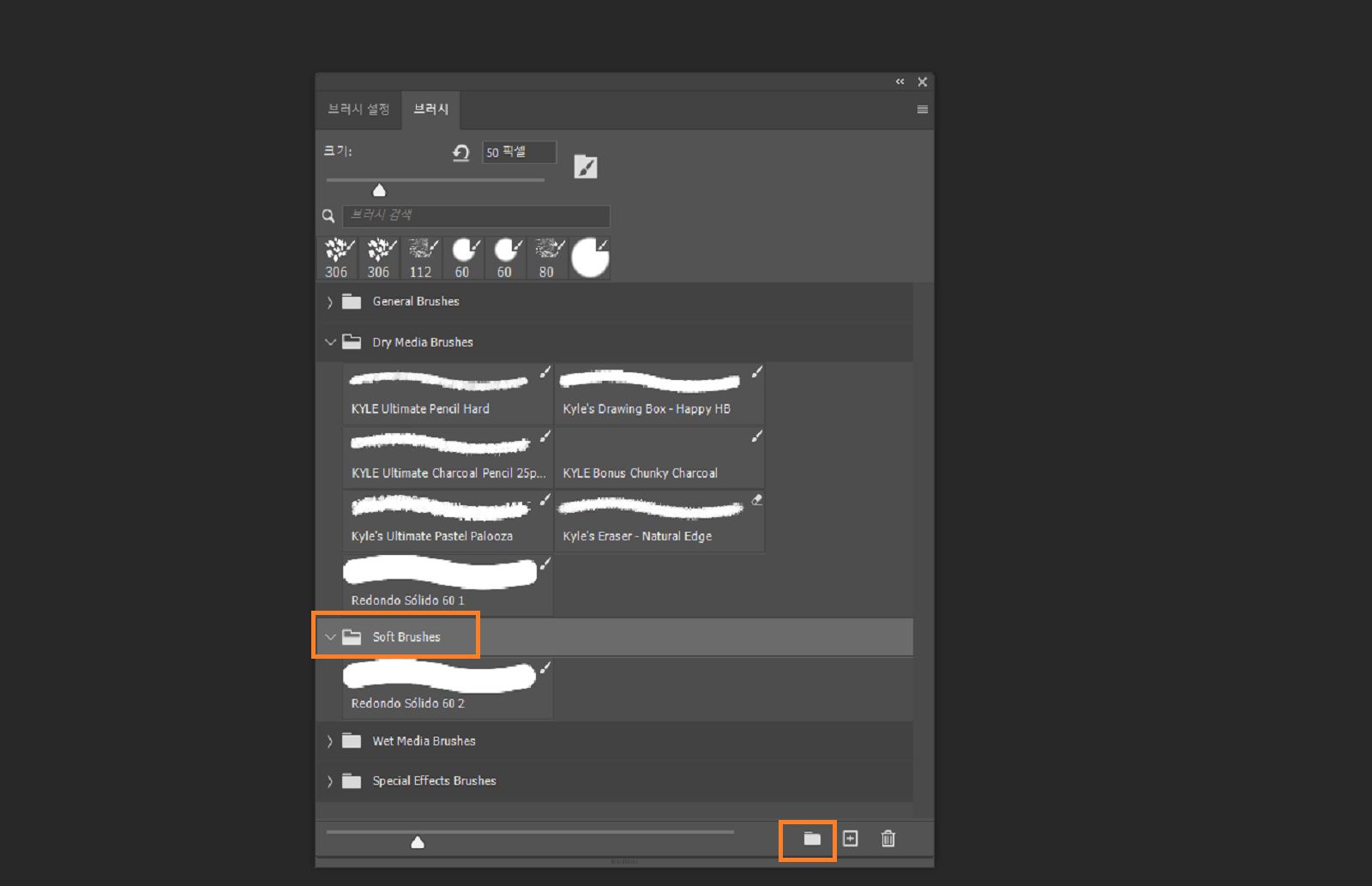
Task: Select the Special Effects Brushes folder label
Action: [x=434, y=781]
